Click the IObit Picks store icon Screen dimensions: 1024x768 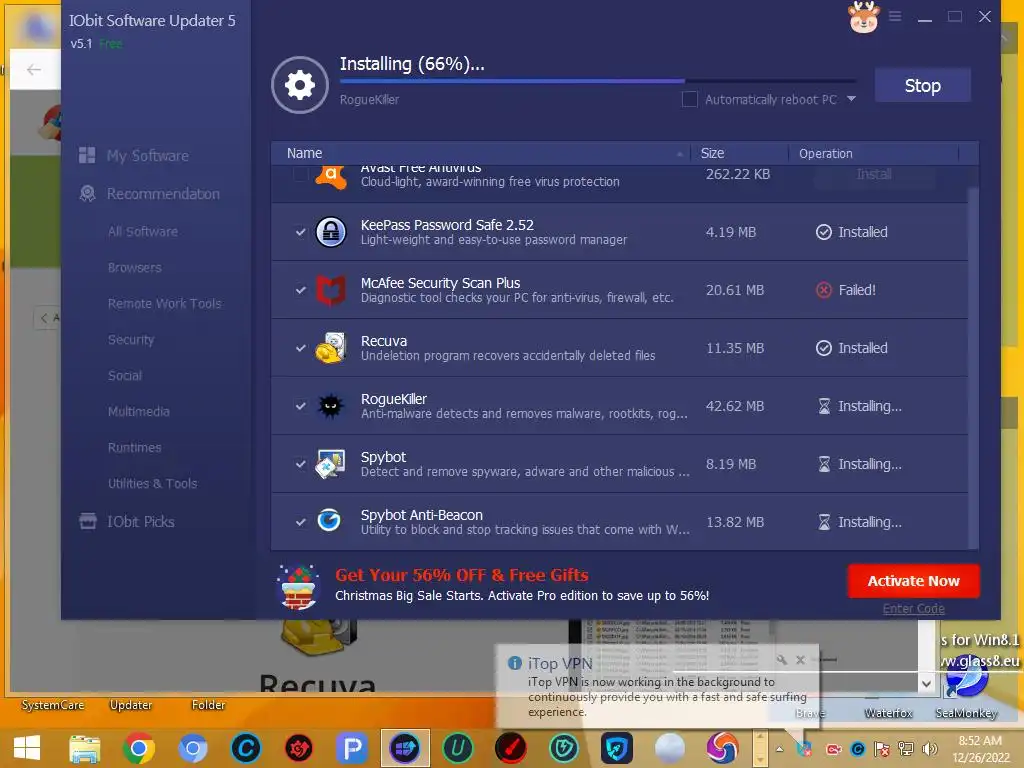tap(88, 521)
